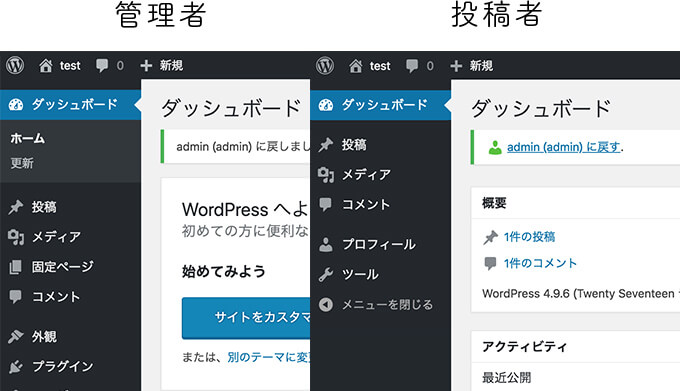Open コメント label in the contributor sidebar
This screenshot has height=391, width=680.
[366, 204]
